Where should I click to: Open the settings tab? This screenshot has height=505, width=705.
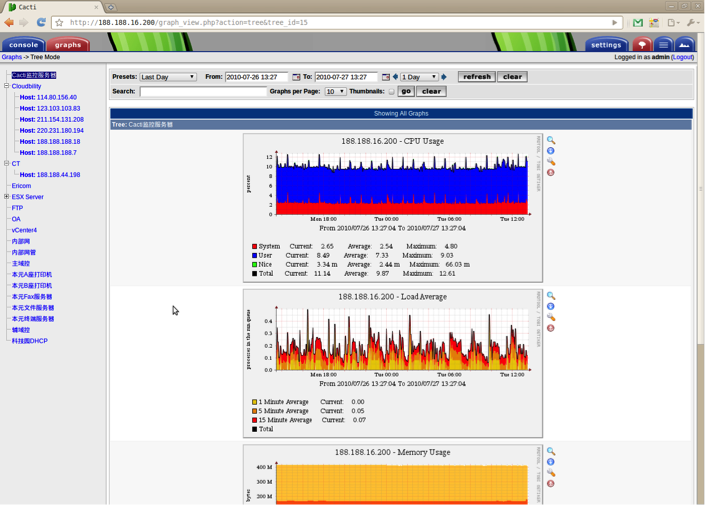coord(606,45)
